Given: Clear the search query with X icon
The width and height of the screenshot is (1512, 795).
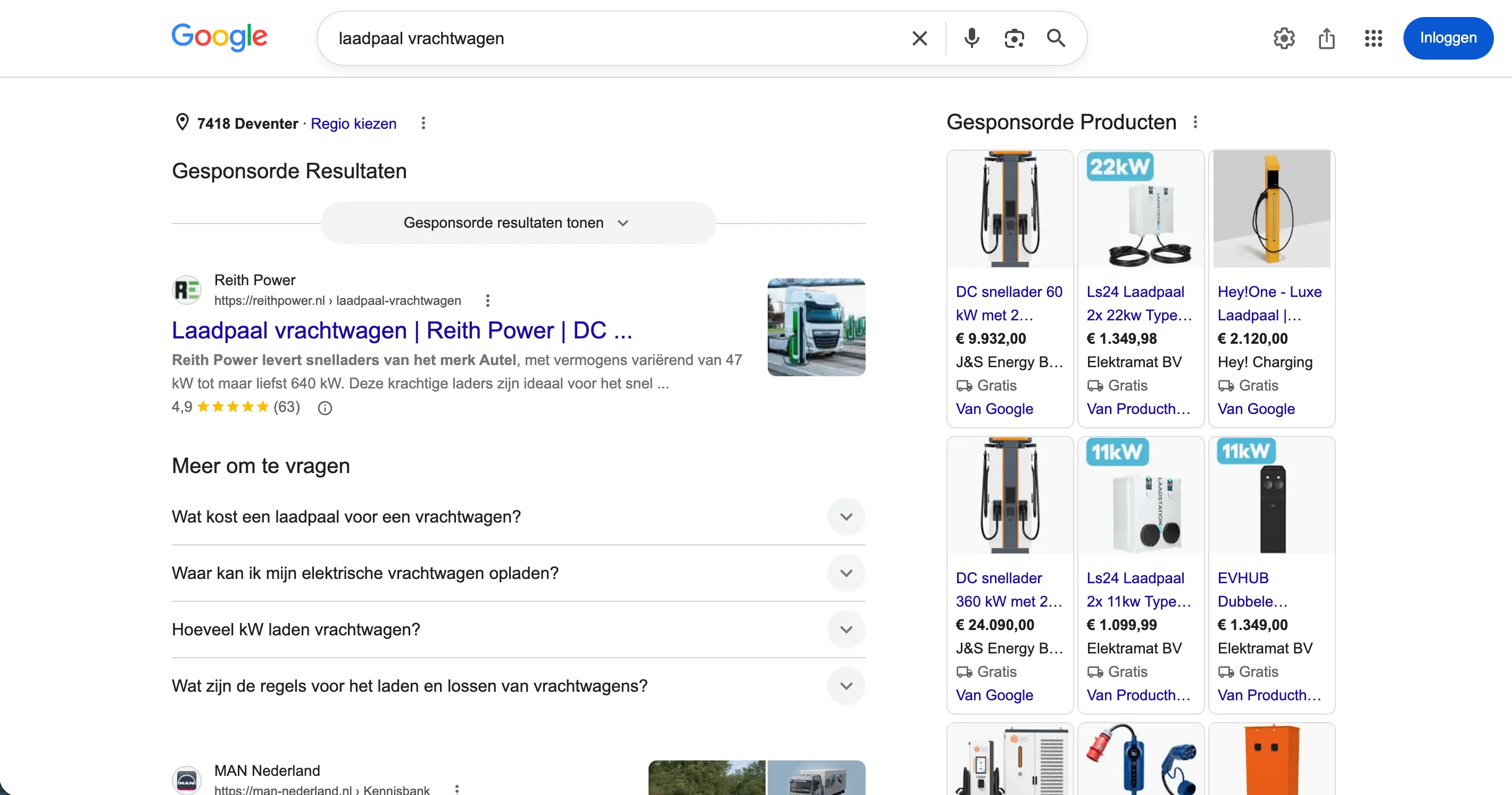Looking at the screenshot, I should (919, 39).
